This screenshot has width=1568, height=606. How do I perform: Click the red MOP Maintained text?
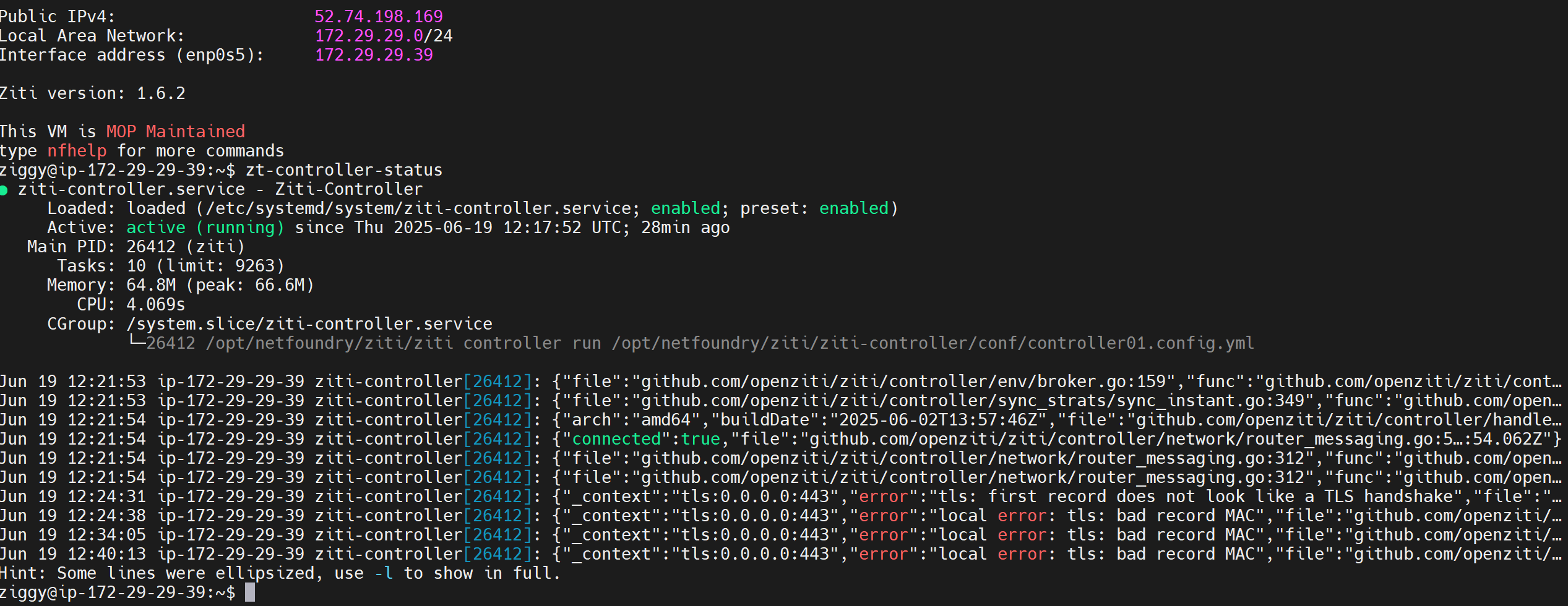coord(176,132)
